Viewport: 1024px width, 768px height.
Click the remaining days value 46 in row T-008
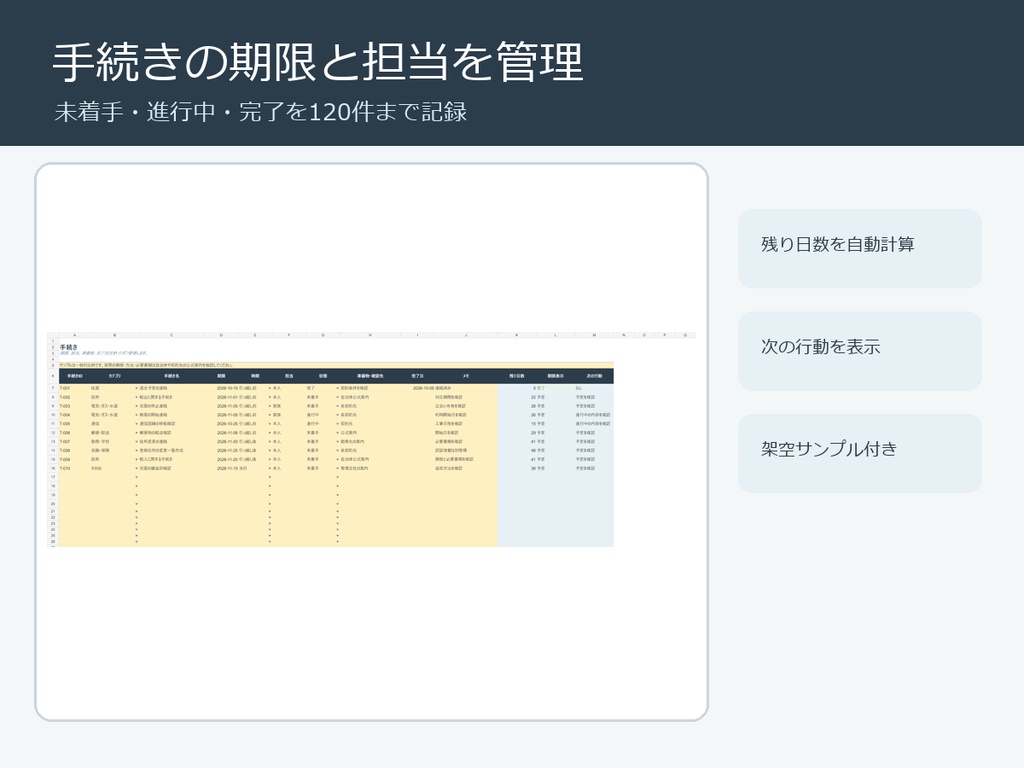coord(533,451)
